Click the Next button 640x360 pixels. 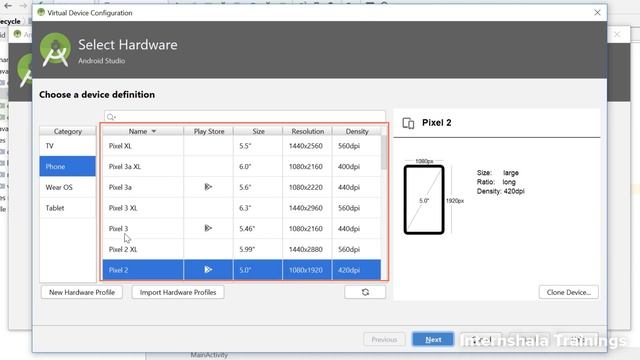(x=433, y=340)
